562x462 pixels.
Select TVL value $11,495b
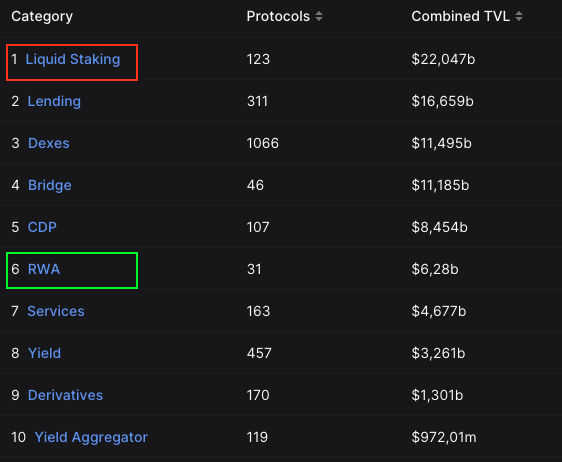click(x=442, y=143)
